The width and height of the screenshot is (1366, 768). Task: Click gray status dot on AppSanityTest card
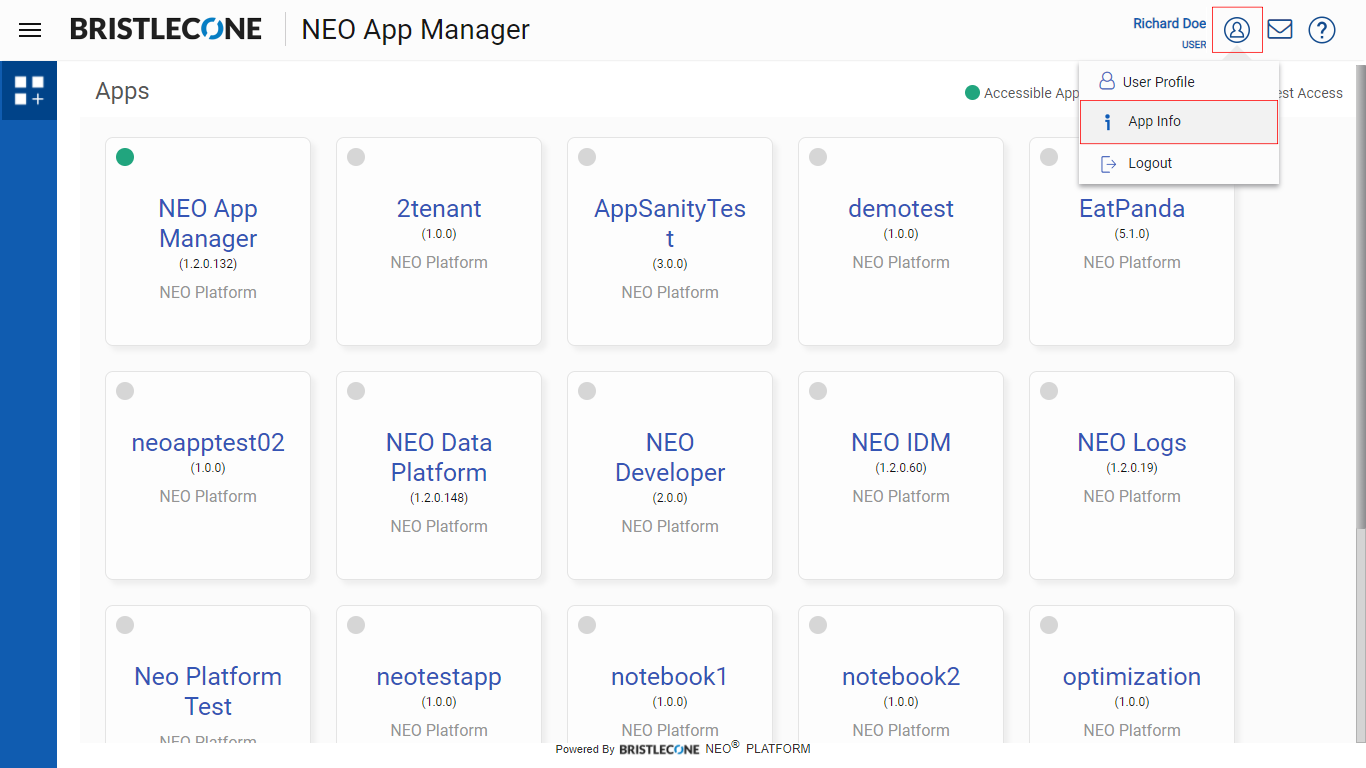[587, 157]
